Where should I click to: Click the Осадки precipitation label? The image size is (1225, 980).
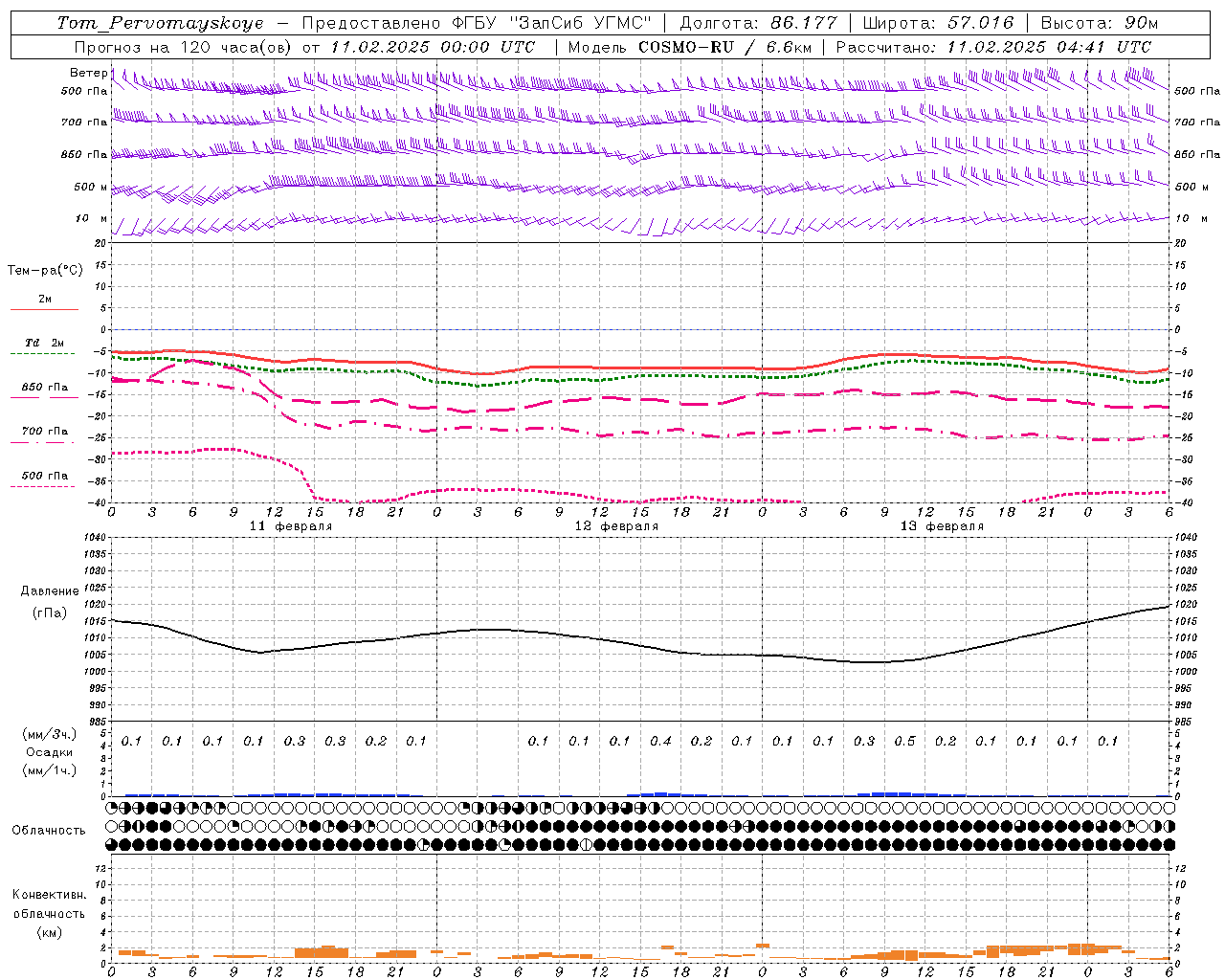pos(50,752)
